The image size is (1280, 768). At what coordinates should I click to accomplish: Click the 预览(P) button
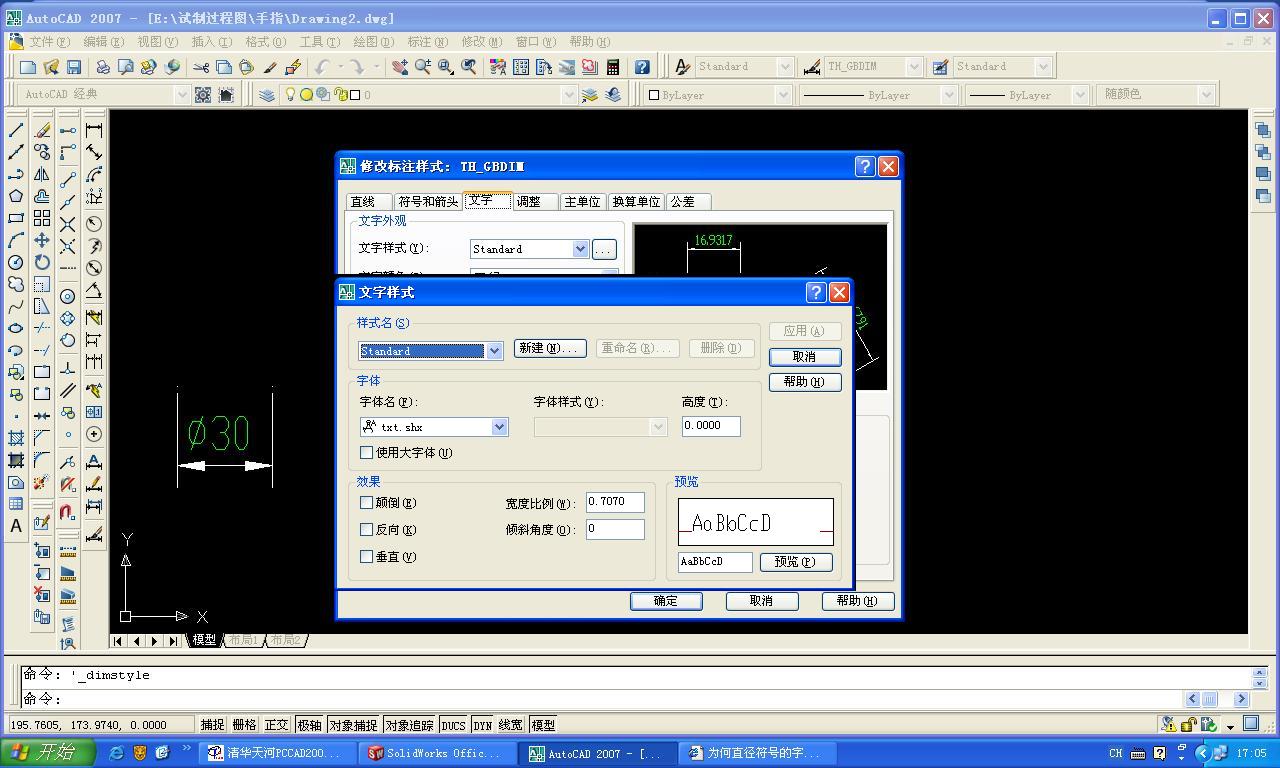(795, 562)
